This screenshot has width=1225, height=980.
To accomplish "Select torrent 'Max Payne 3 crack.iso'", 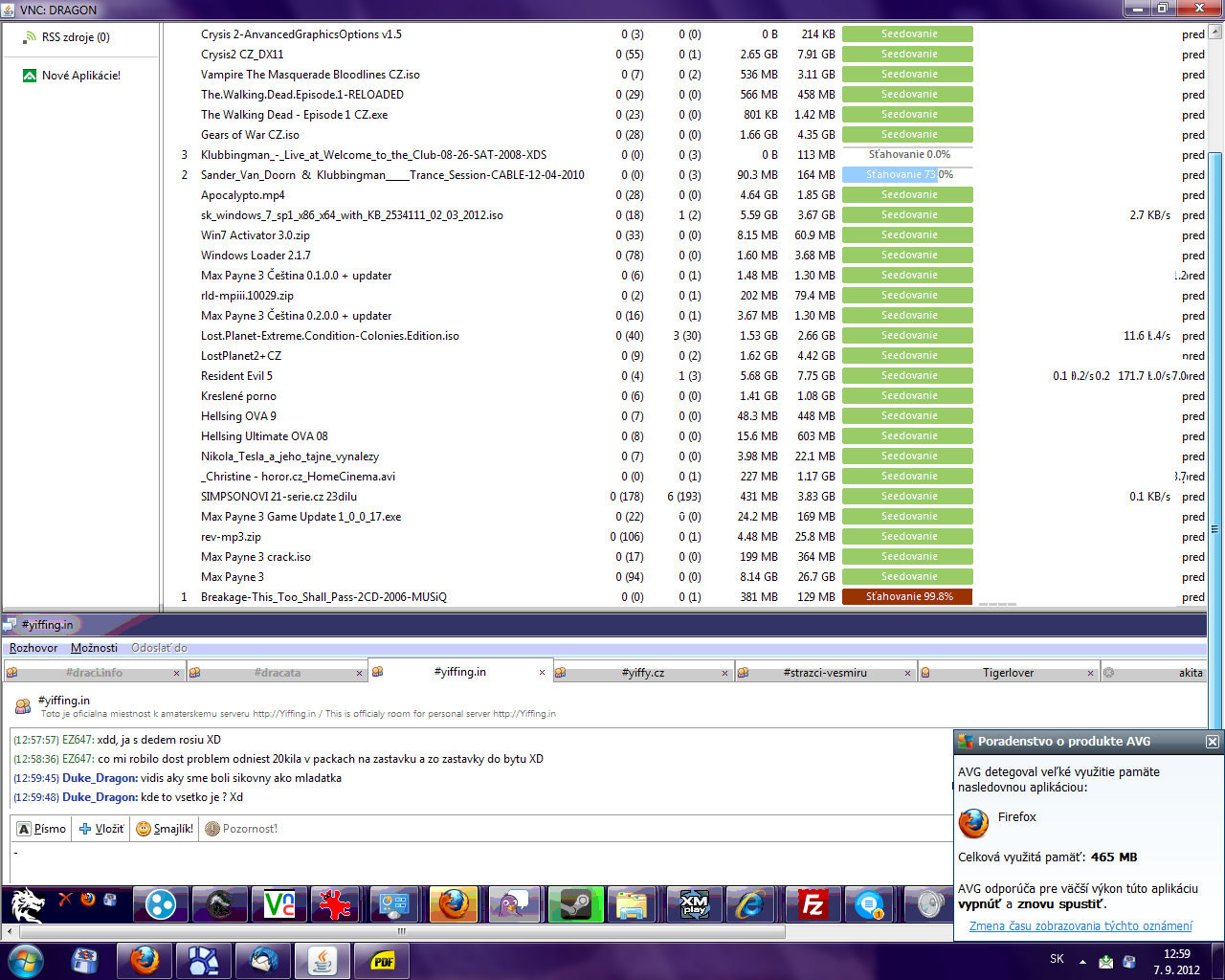I will 256,557.
